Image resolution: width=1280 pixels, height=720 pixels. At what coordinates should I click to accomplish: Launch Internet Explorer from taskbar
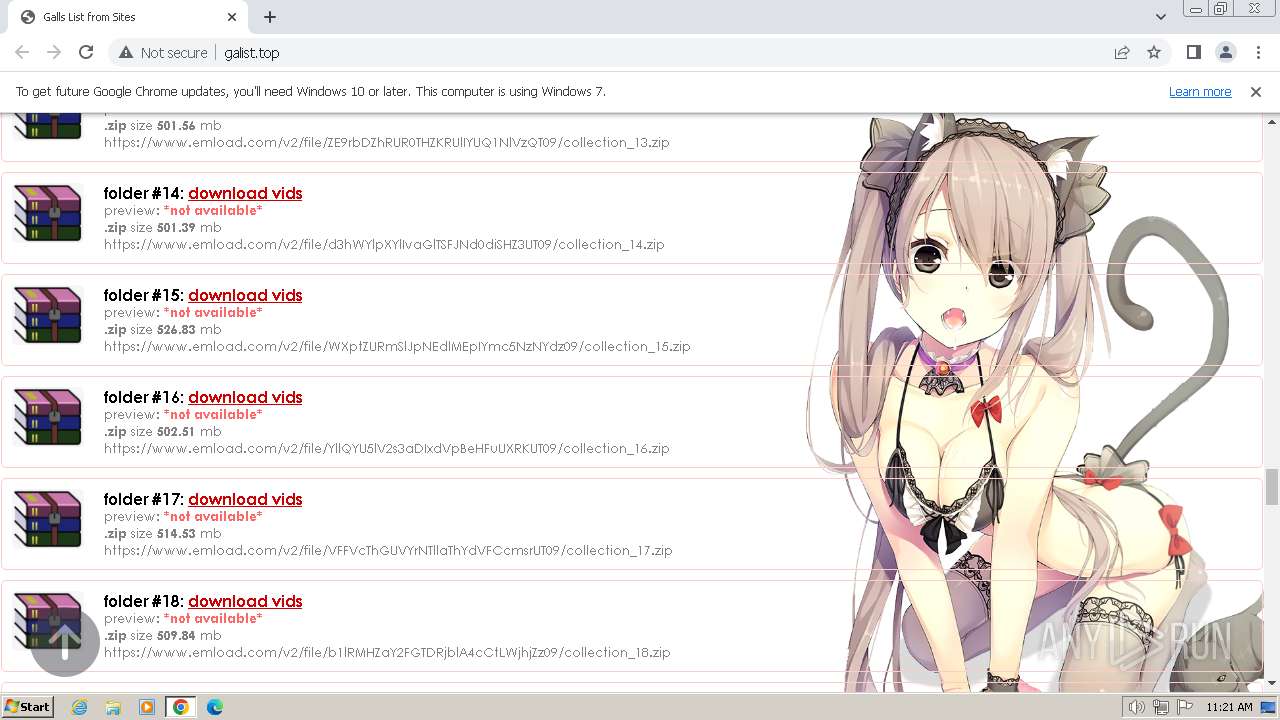[80, 707]
